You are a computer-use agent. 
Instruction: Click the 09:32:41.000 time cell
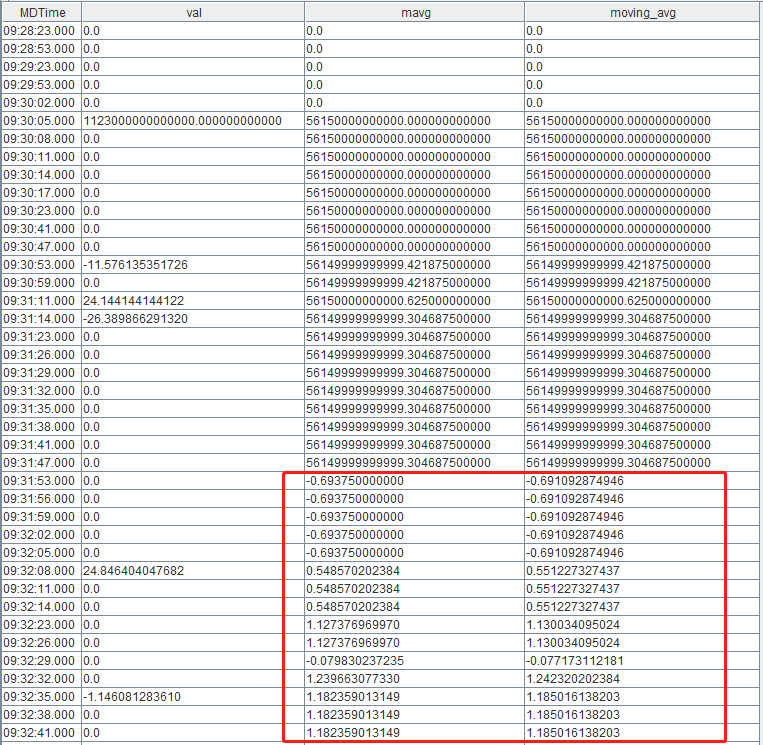click(x=41, y=733)
